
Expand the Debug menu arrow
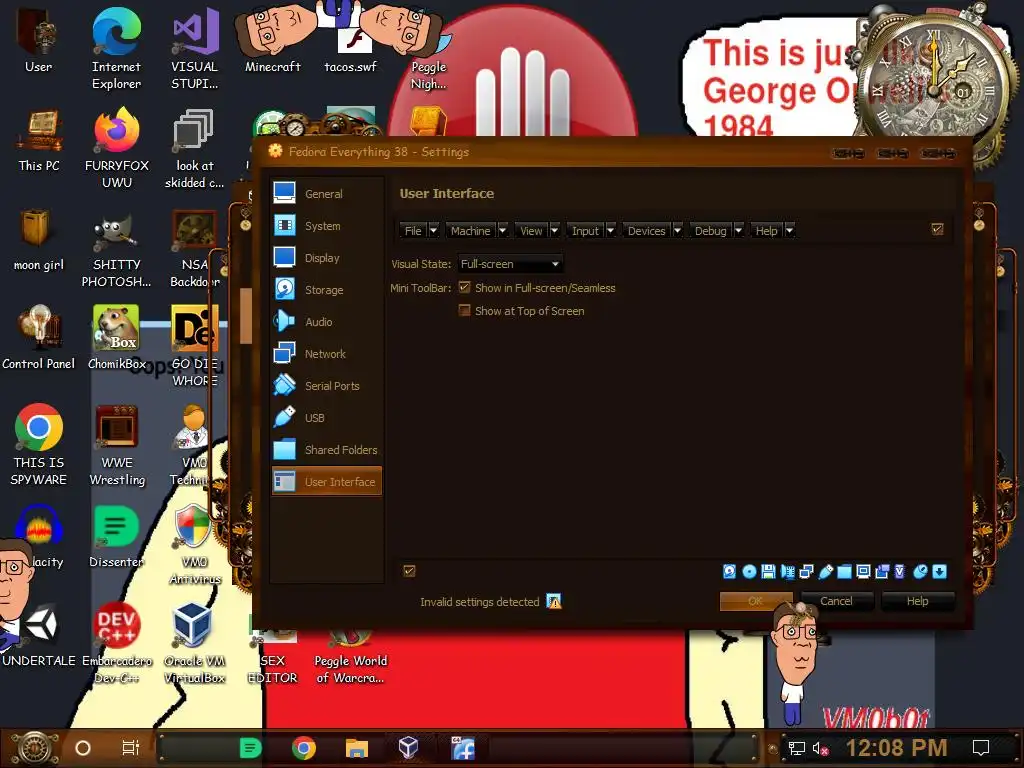pyautogui.click(x=739, y=231)
